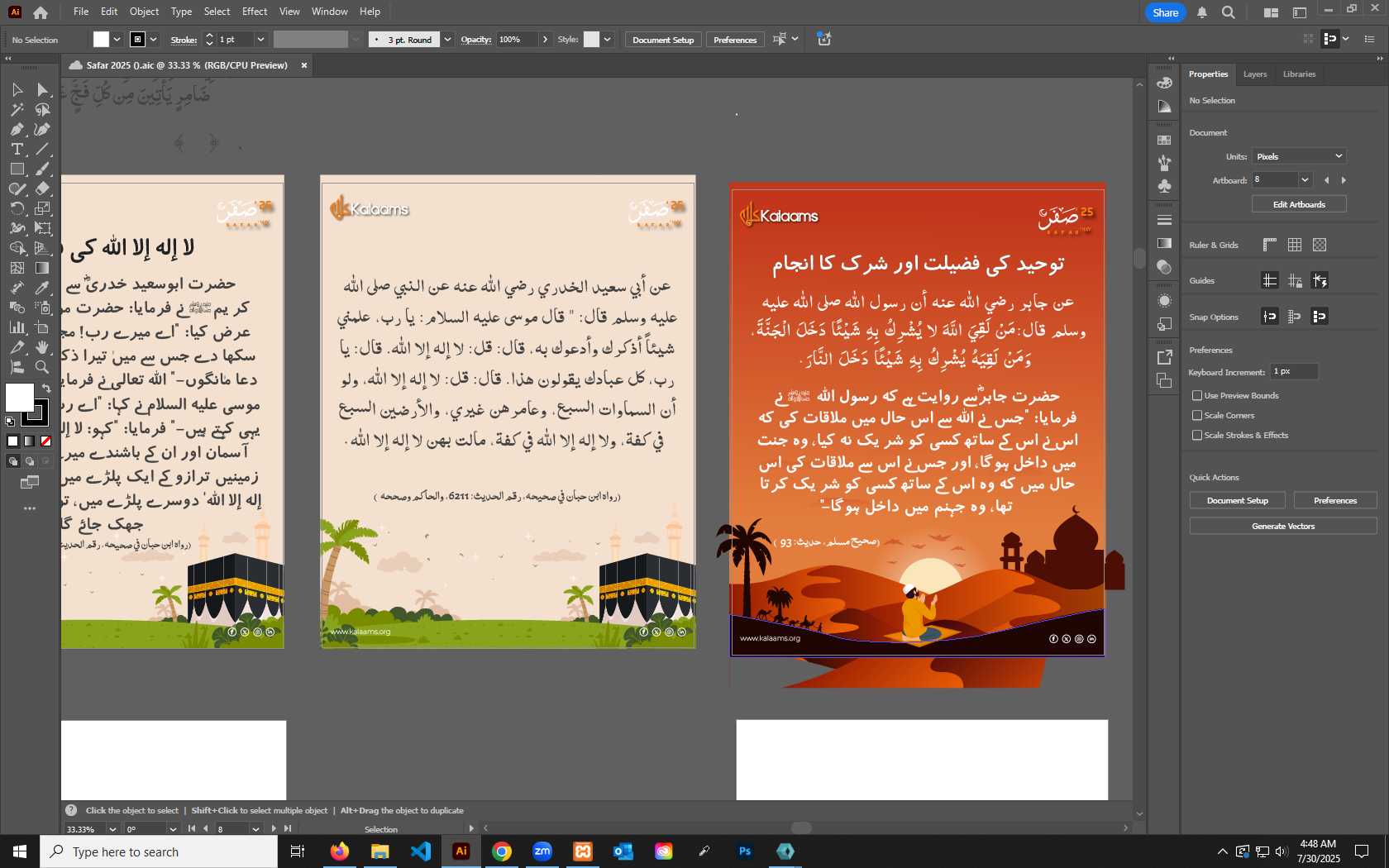Select the Direct Selection tool
Screen dimensions: 1389x868
click(x=42, y=89)
